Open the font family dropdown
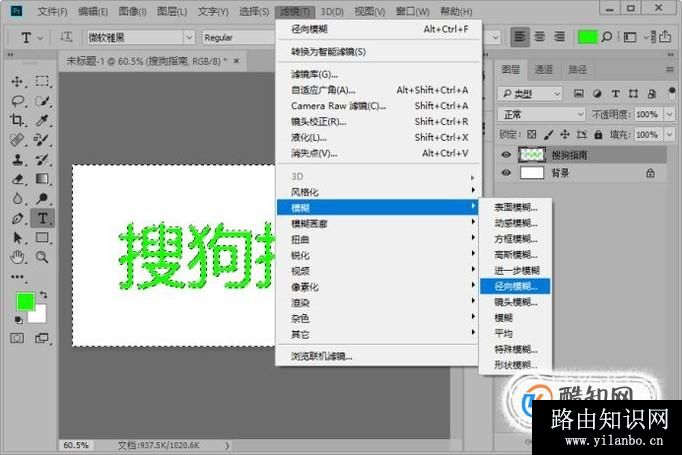 pos(189,37)
